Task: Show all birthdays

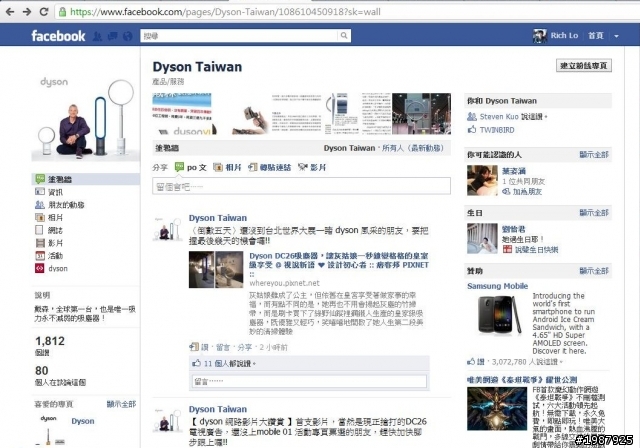Action: (x=594, y=213)
